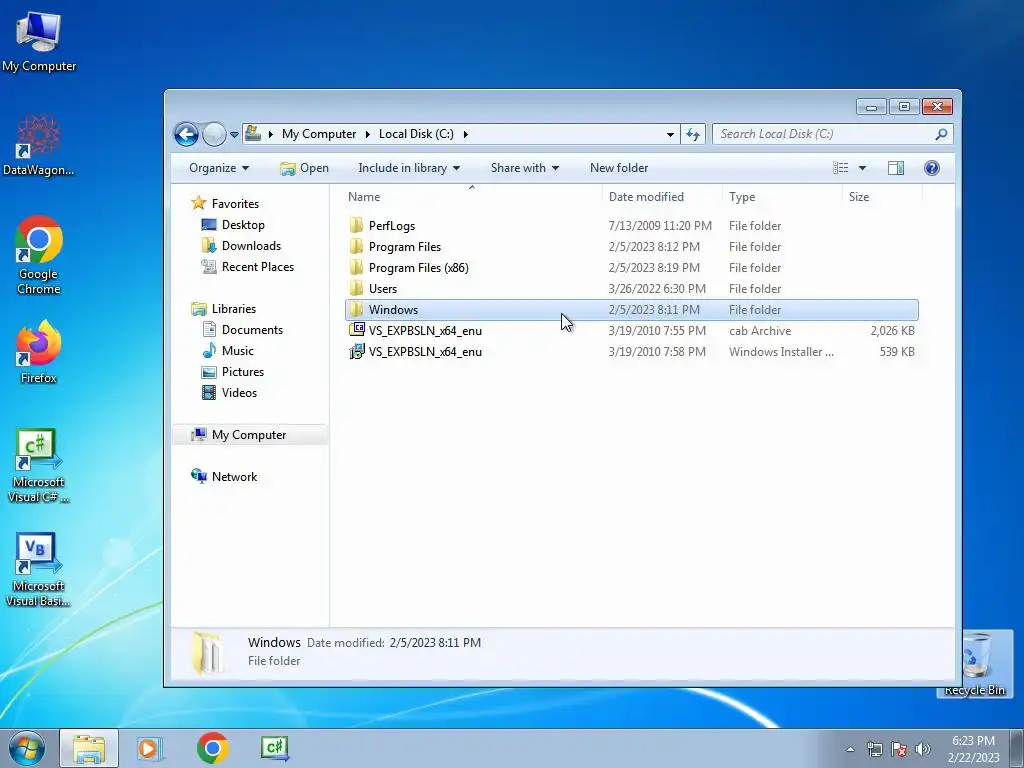Image resolution: width=1024 pixels, height=768 pixels.
Task: Open the recent pages dropdown arrow
Action: 234,135
